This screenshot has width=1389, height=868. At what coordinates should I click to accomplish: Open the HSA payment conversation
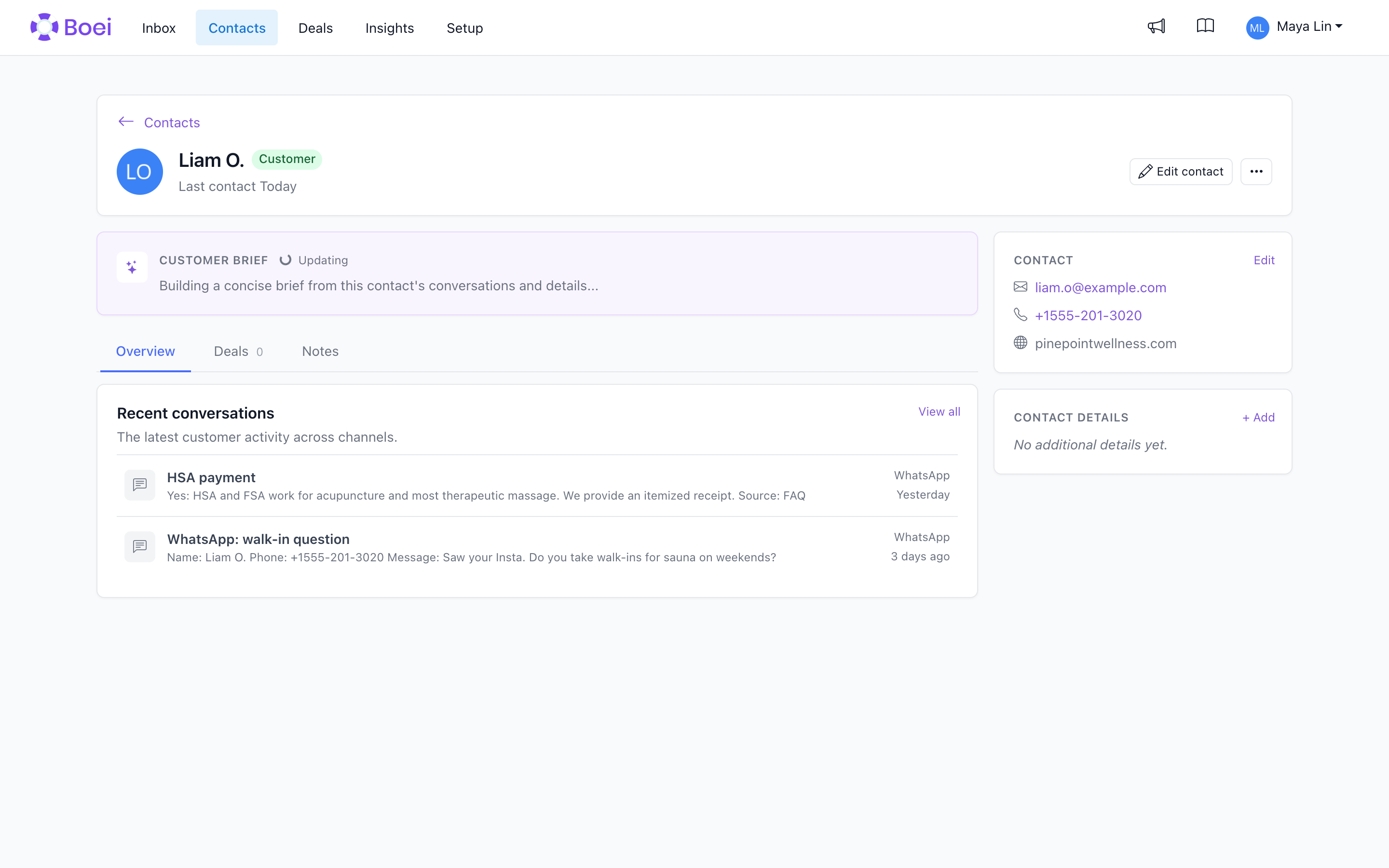point(537,486)
